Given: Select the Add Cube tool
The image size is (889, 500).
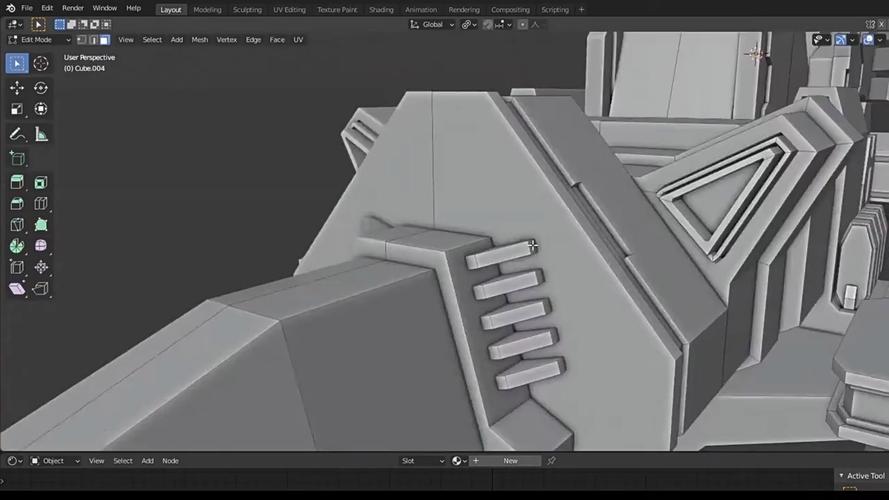Looking at the screenshot, I should [17, 159].
